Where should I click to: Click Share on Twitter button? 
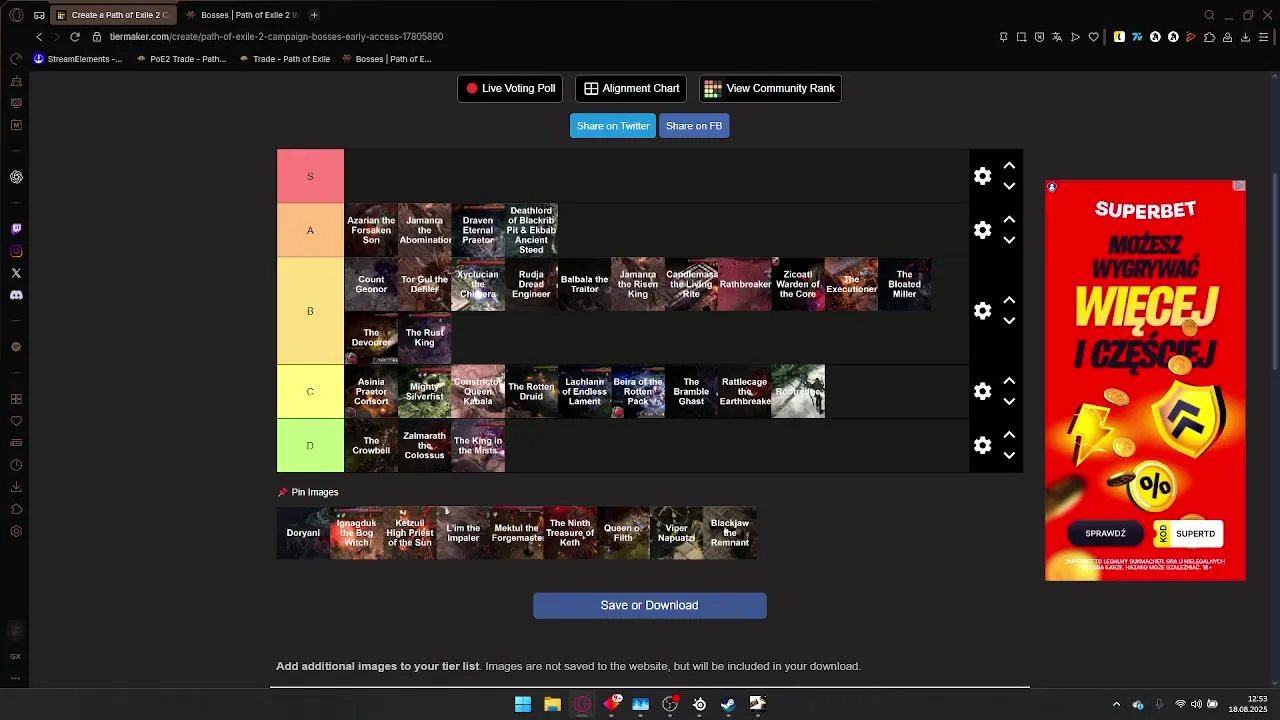point(613,126)
